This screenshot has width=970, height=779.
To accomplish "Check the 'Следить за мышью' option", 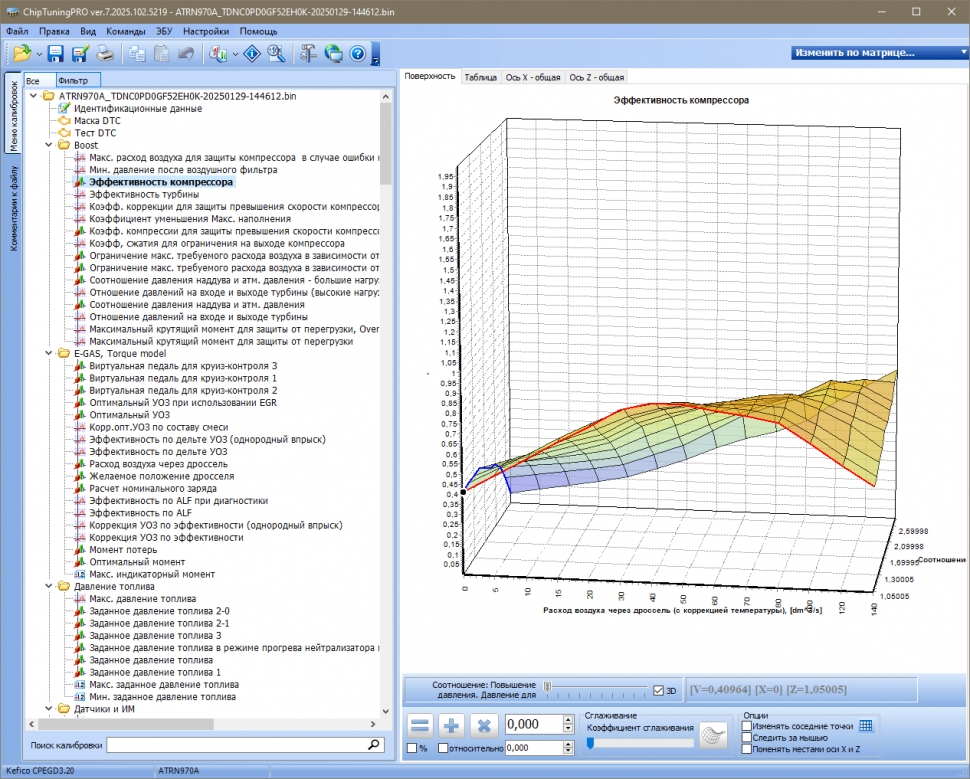I will coord(747,738).
